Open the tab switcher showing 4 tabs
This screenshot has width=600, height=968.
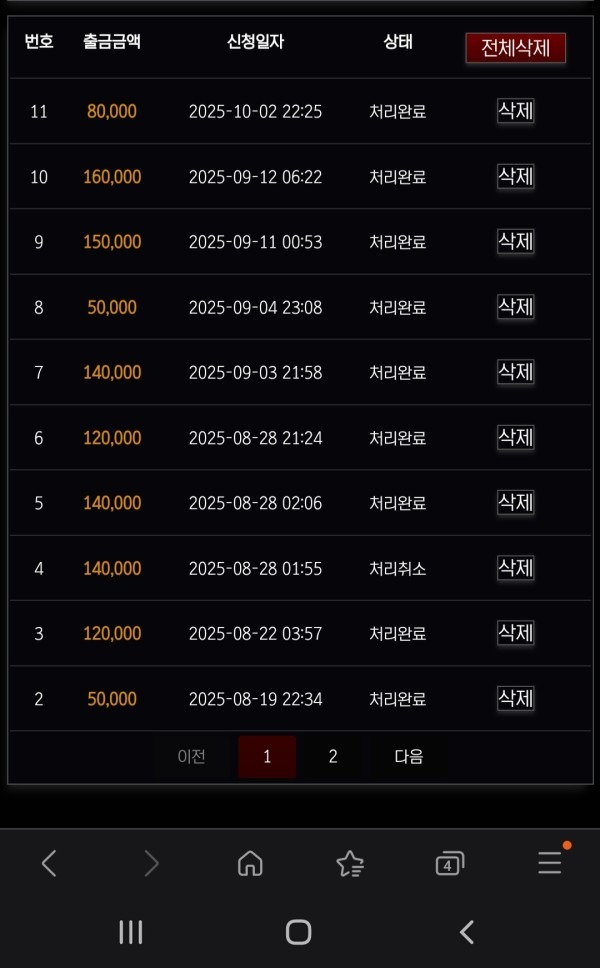[450, 863]
